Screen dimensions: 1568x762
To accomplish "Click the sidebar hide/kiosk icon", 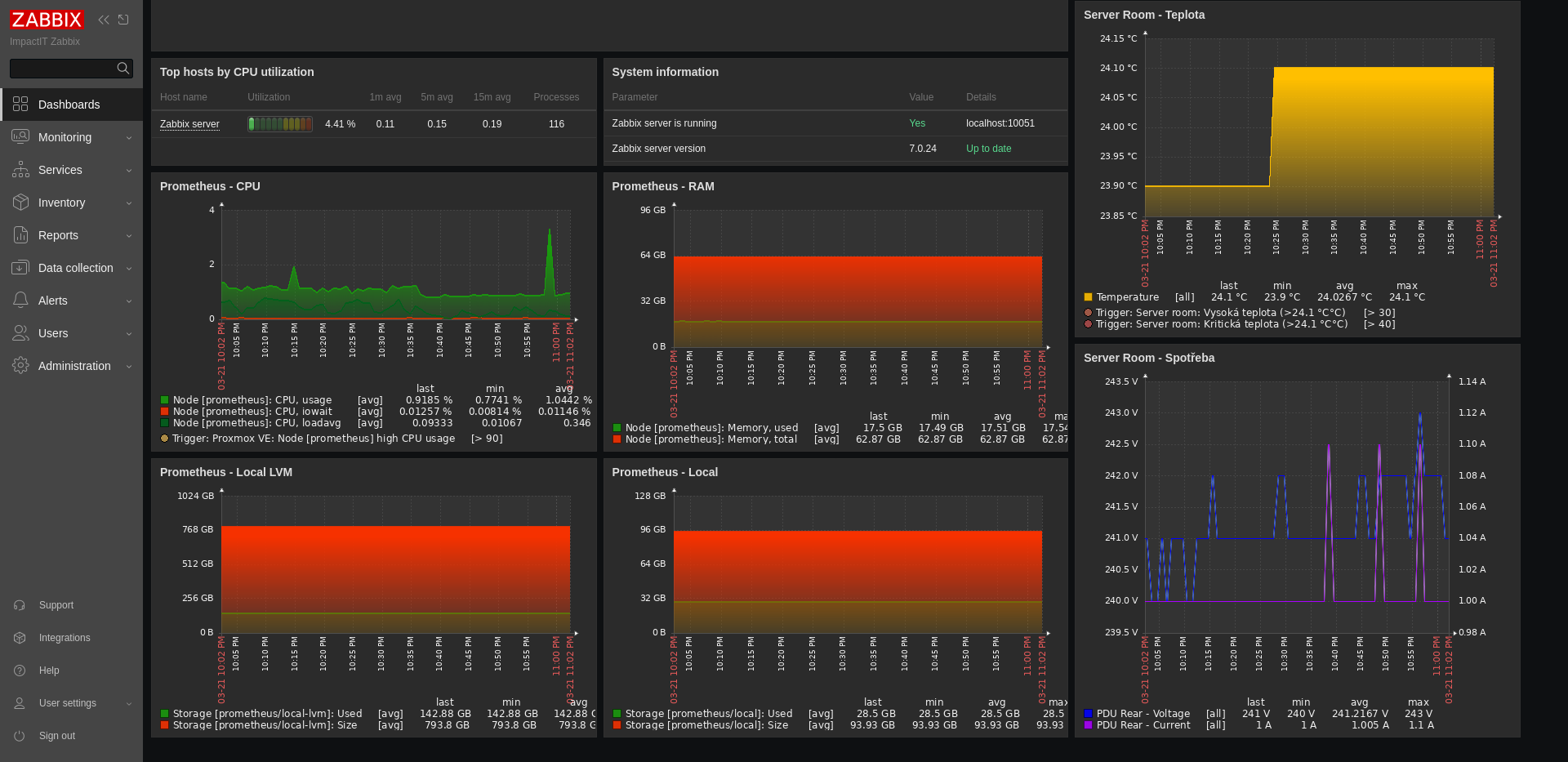I will pos(123,20).
